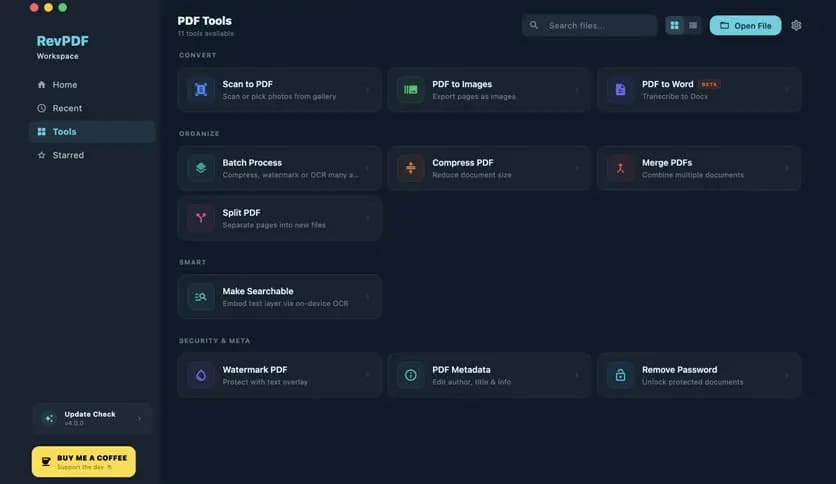This screenshot has width=836, height=484.
Task: Click the PDF Metadata info icon
Action: [x=411, y=375]
